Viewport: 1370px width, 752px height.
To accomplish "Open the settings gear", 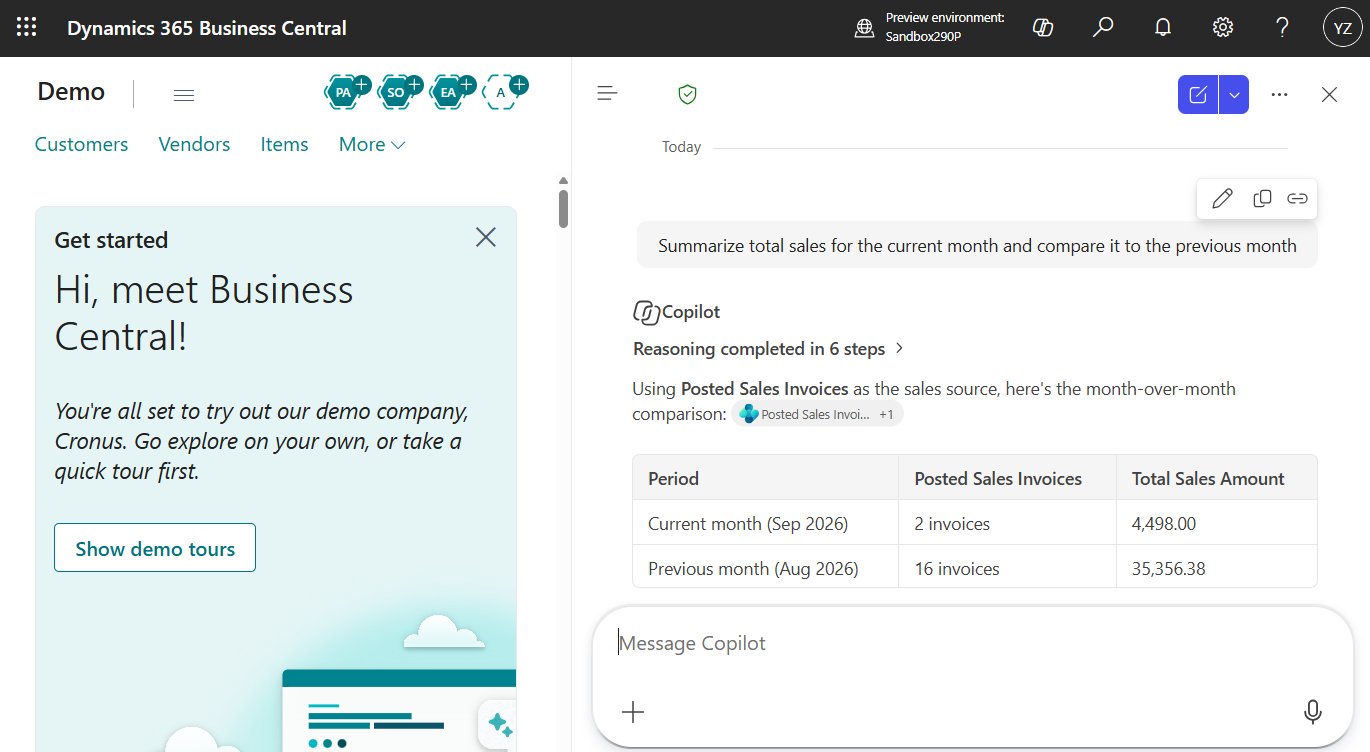I will tap(1223, 28).
